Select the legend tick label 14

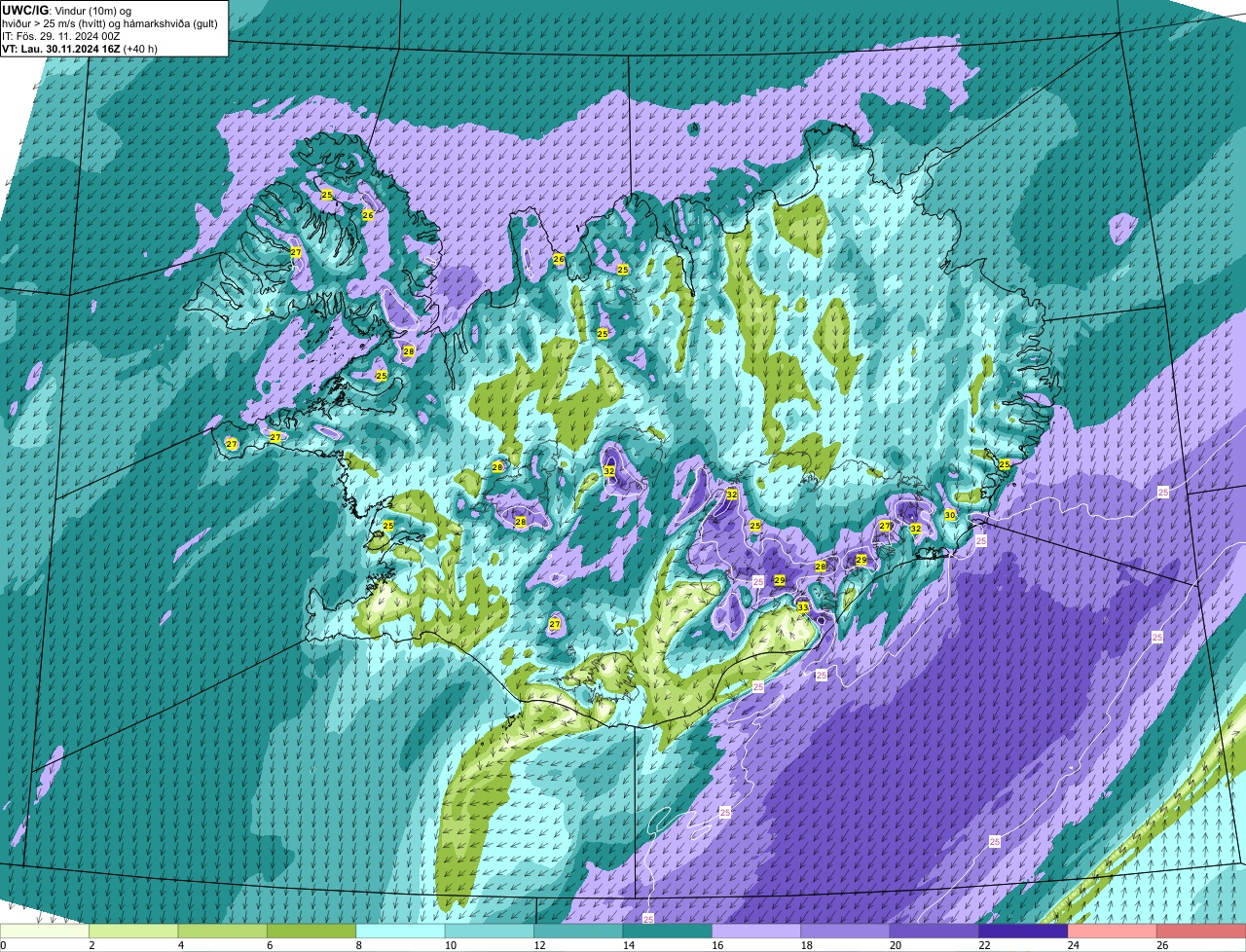(x=628, y=945)
